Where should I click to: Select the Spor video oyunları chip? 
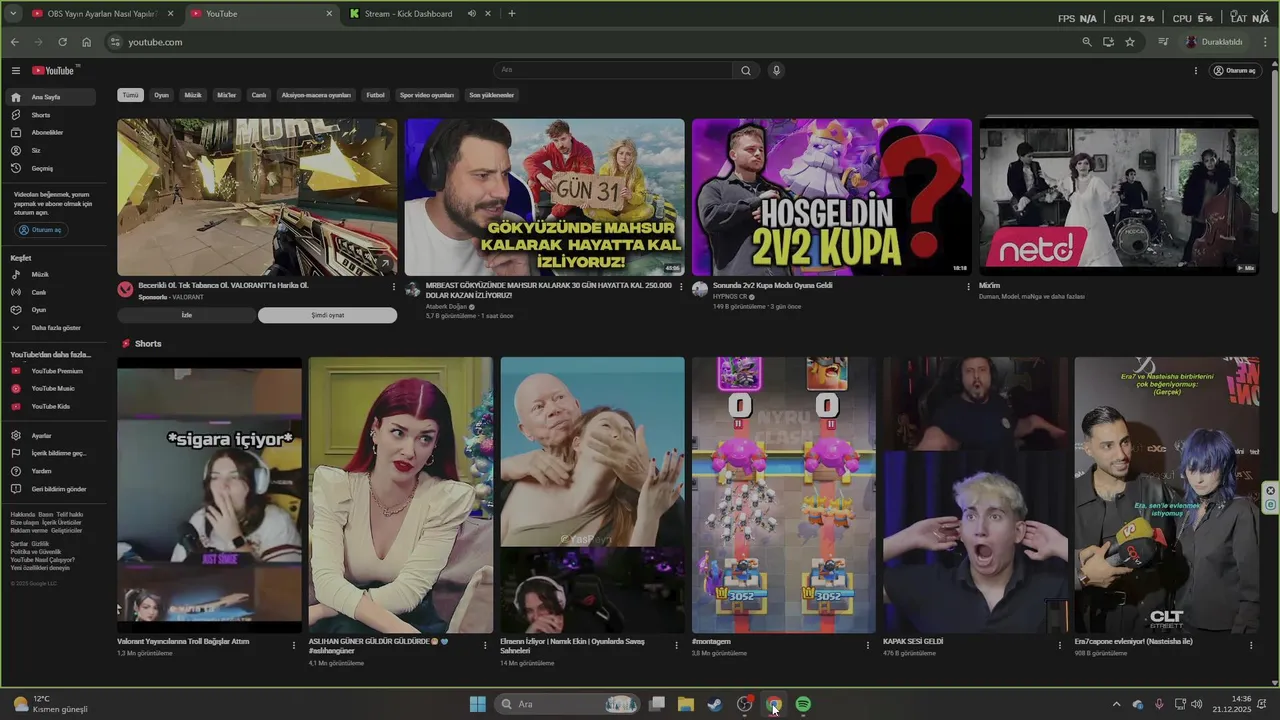point(427,95)
